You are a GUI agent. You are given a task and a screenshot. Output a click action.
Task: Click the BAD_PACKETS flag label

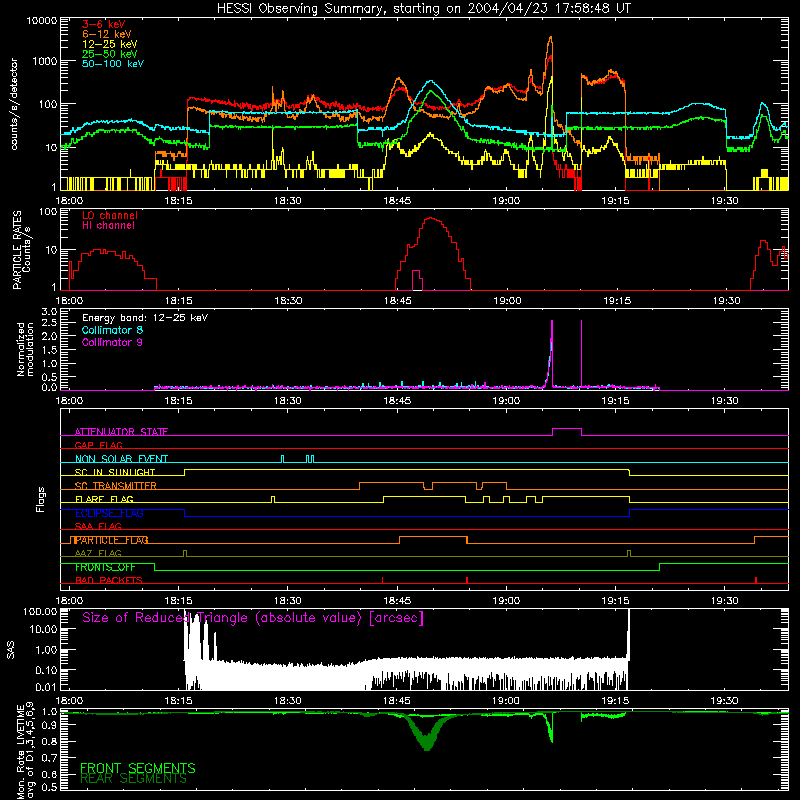pos(108,580)
